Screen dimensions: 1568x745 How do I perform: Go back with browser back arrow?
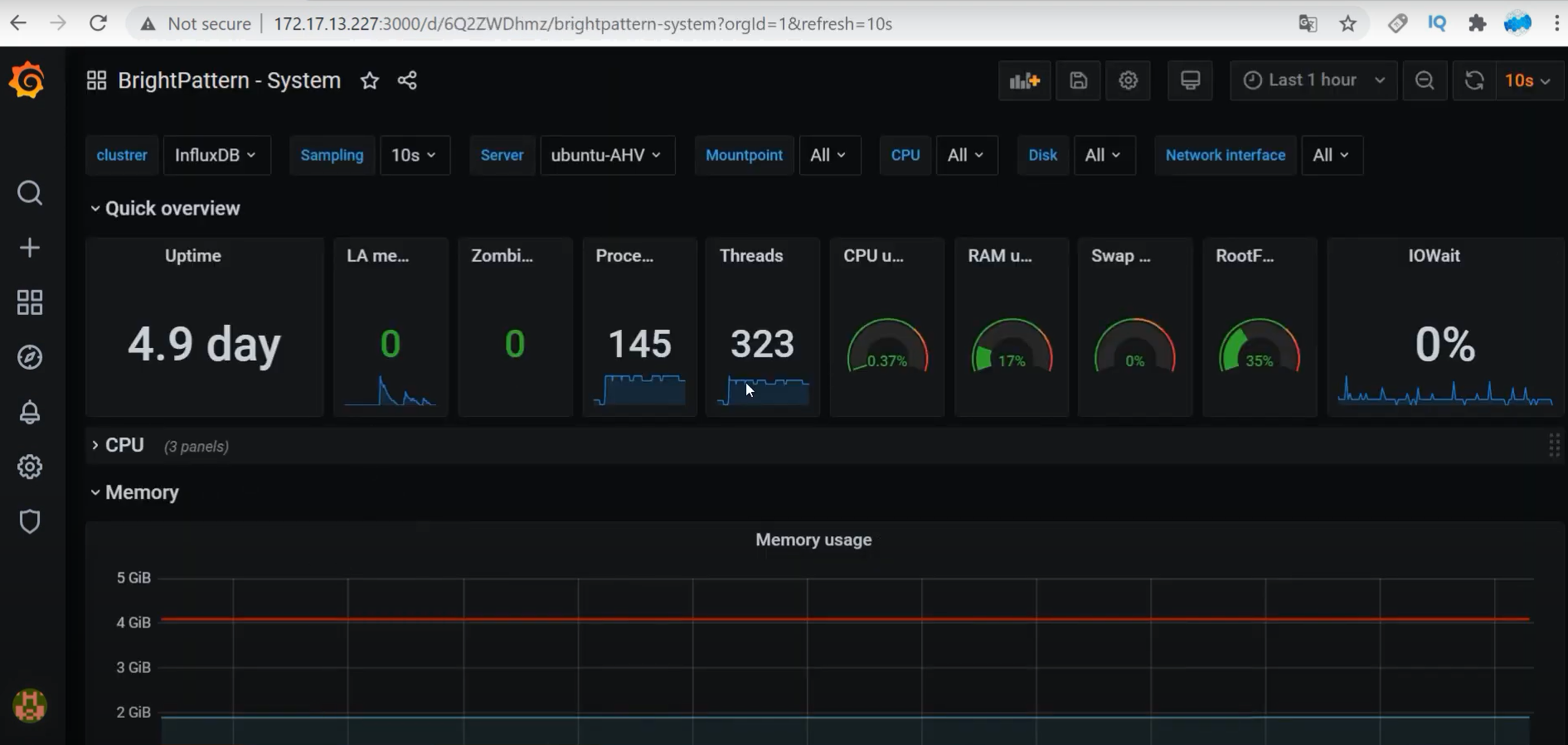(18, 23)
